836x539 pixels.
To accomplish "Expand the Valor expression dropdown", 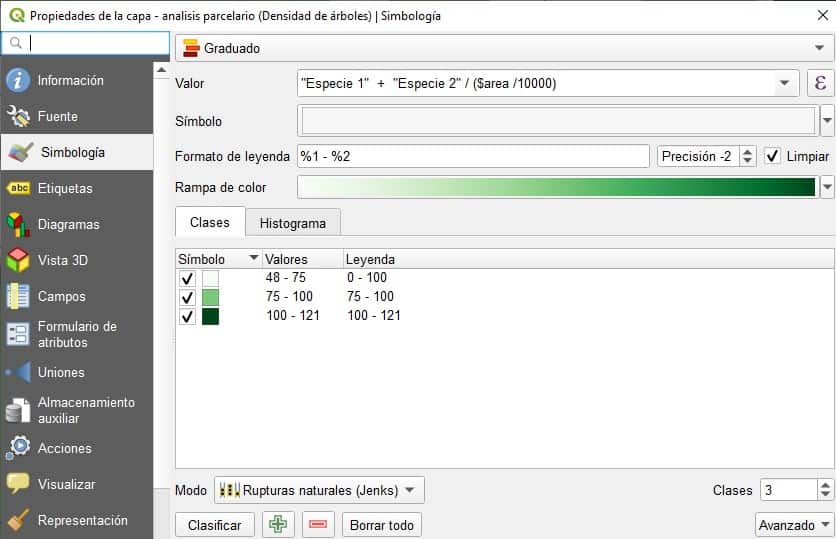I will pos(784,83).
